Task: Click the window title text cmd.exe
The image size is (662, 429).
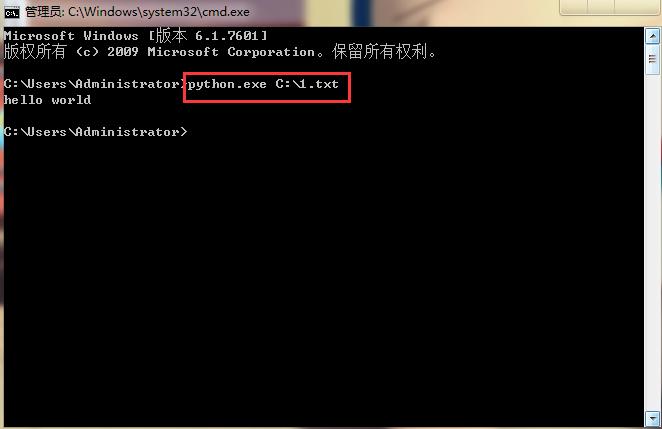Action: (137, 12)
